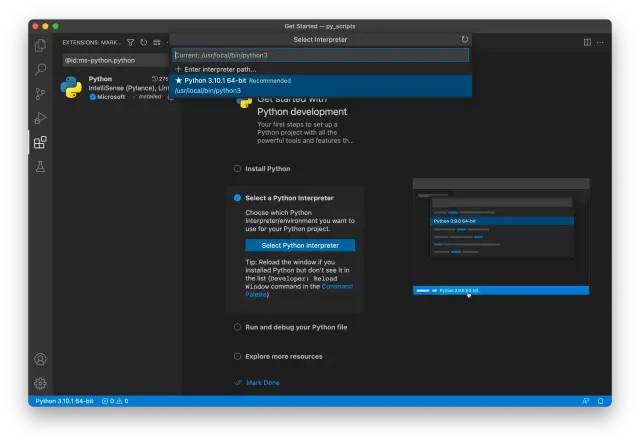Expand Explore more resources step title
The width and height of the screenshot is (640, 444).
284,356
